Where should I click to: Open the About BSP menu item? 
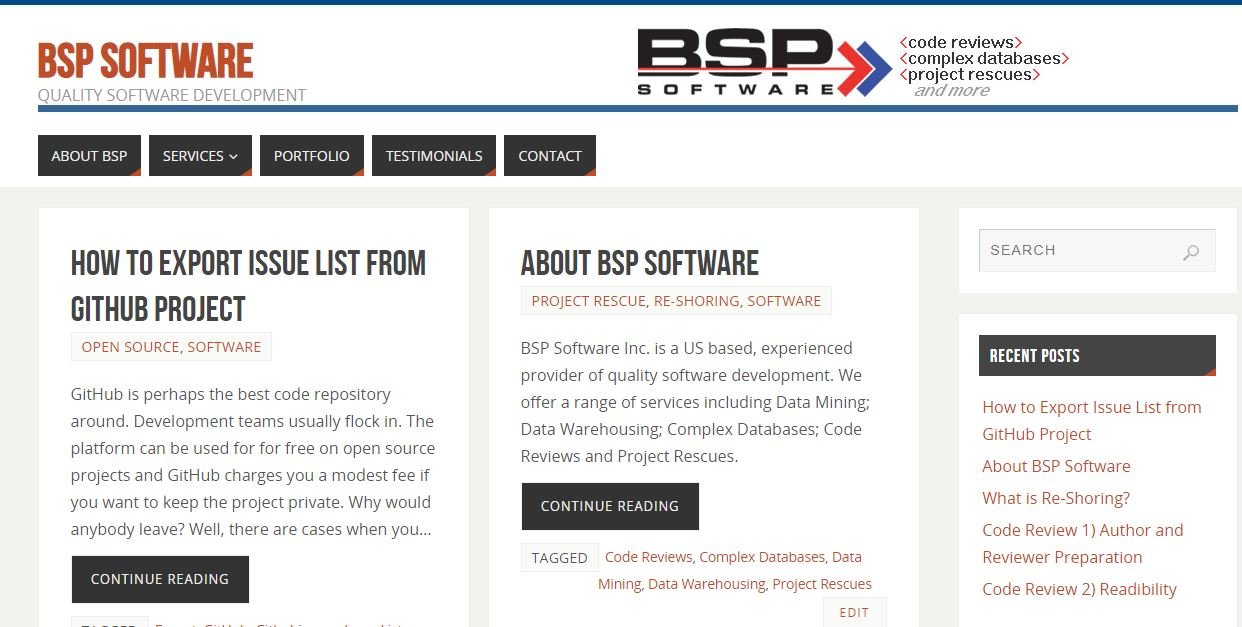88,155
